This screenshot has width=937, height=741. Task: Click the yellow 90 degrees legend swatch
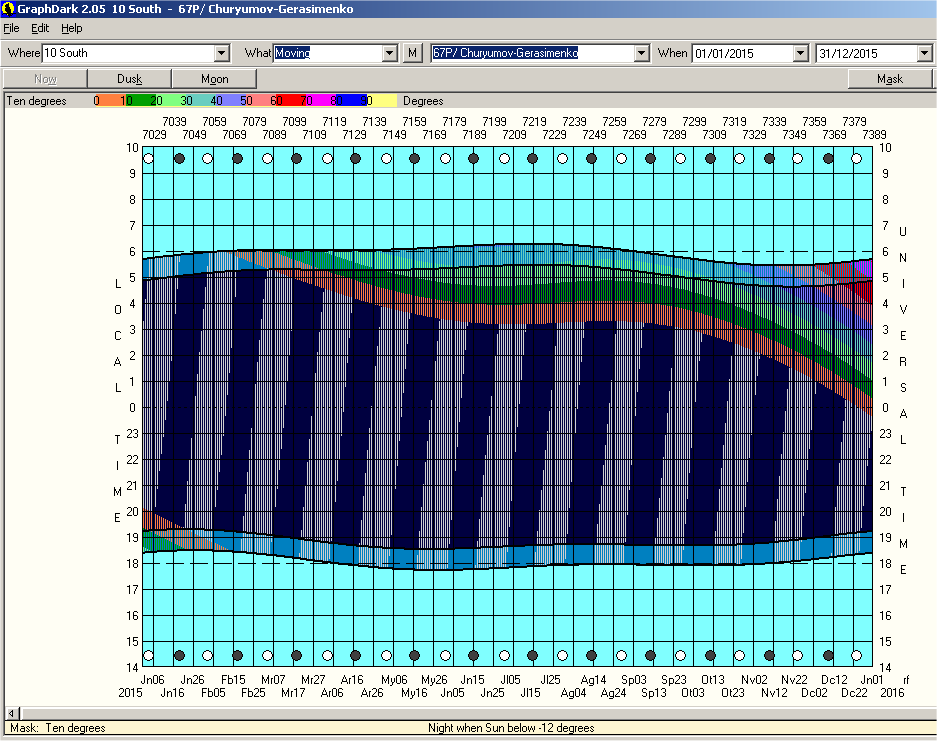coord(384,101)
